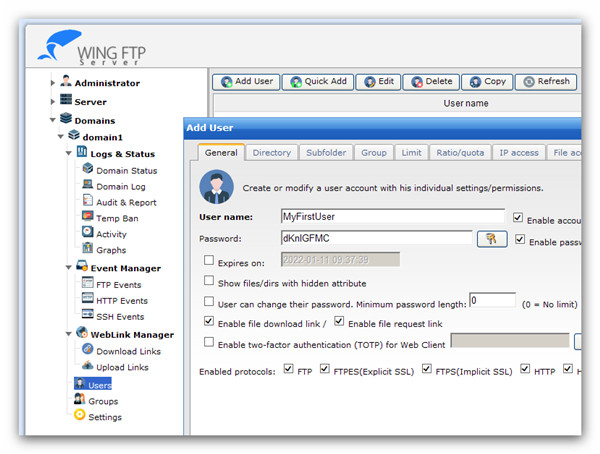The image size is (600, 454).
Task: Click the Quick Add button
Action: pos(318,82)
